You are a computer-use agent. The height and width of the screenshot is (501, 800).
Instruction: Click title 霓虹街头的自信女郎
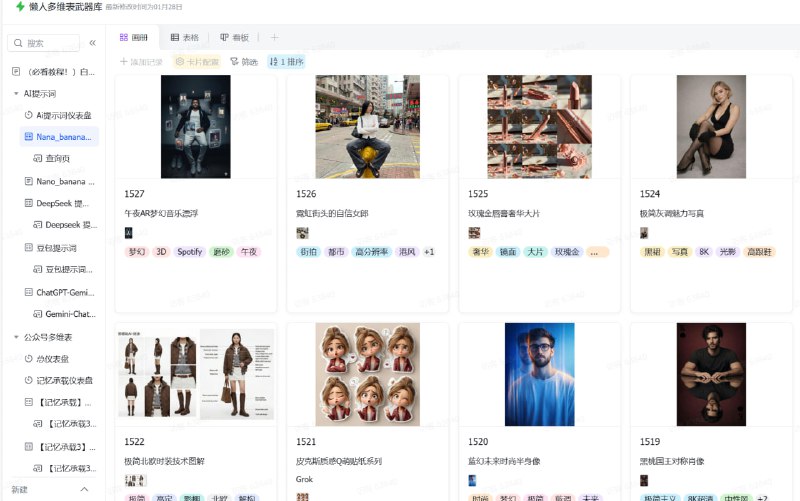click(332, 213)
